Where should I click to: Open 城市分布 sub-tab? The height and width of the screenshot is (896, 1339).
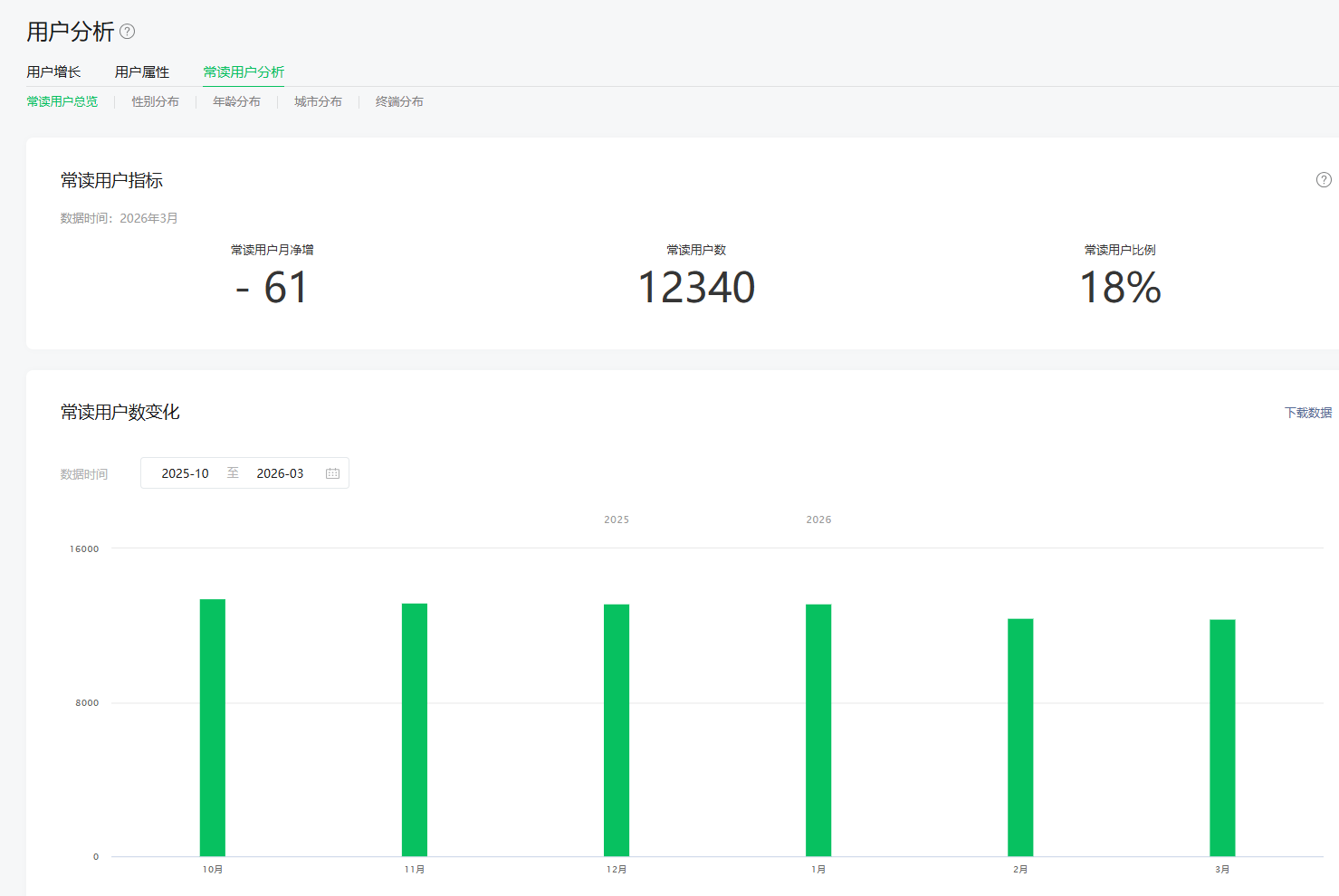coord(318,102)
